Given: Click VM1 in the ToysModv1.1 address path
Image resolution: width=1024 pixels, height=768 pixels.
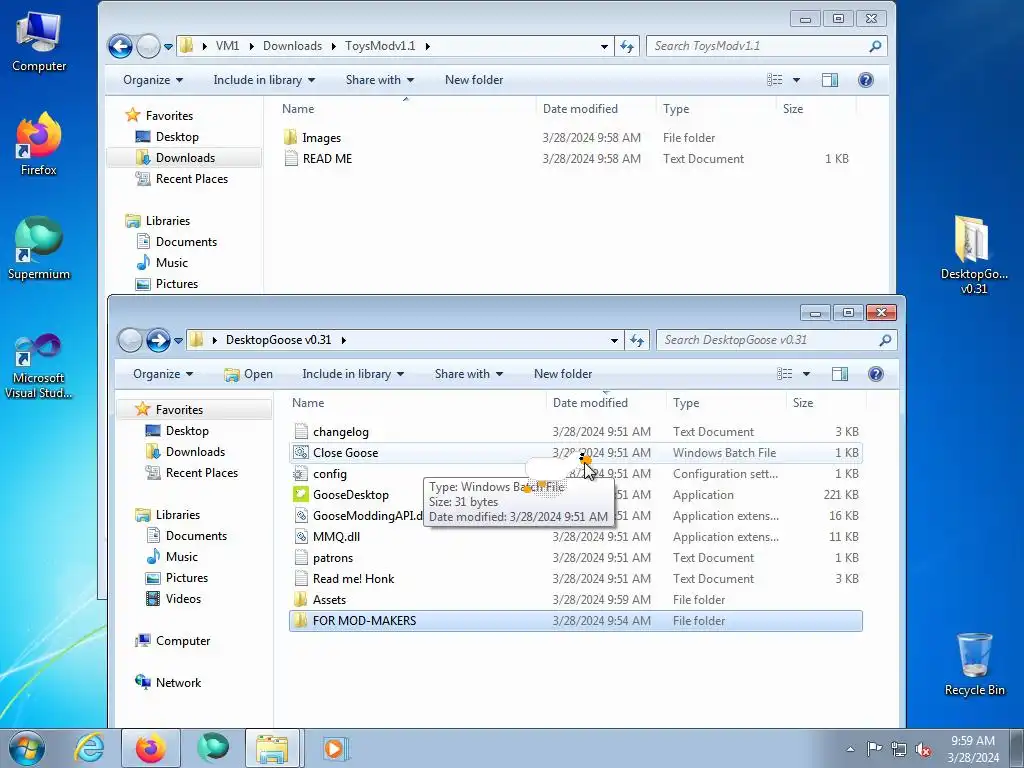Looking at the screenshot, I should tap(227, 46).
